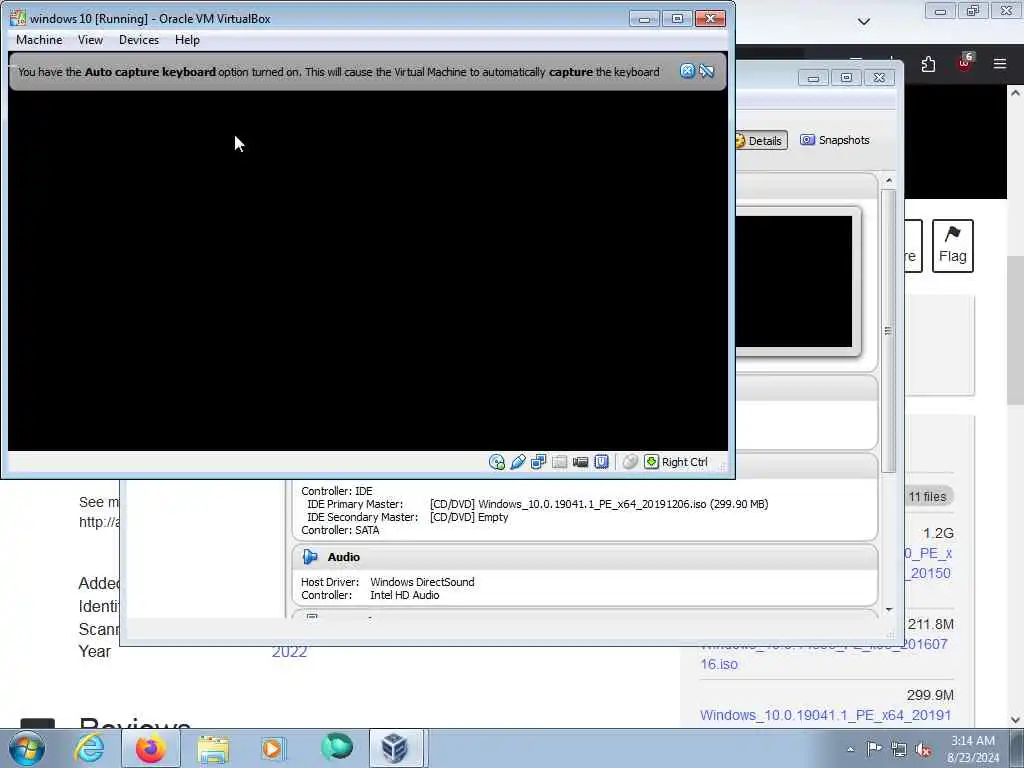1024x768 pixels.
Task: Switch to Firefox in the taskbar
Action: click(150, 748)
